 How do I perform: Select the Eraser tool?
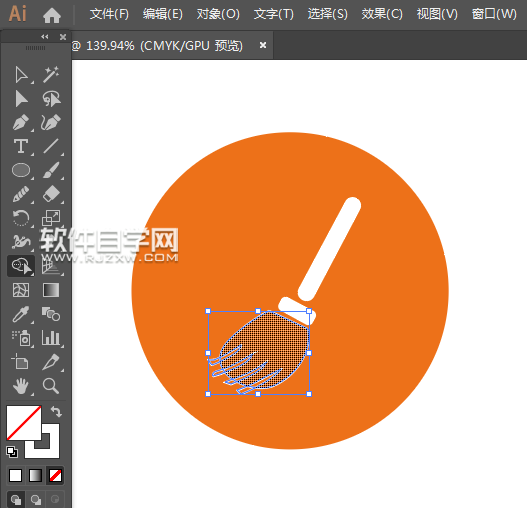[x=51, y=194]
